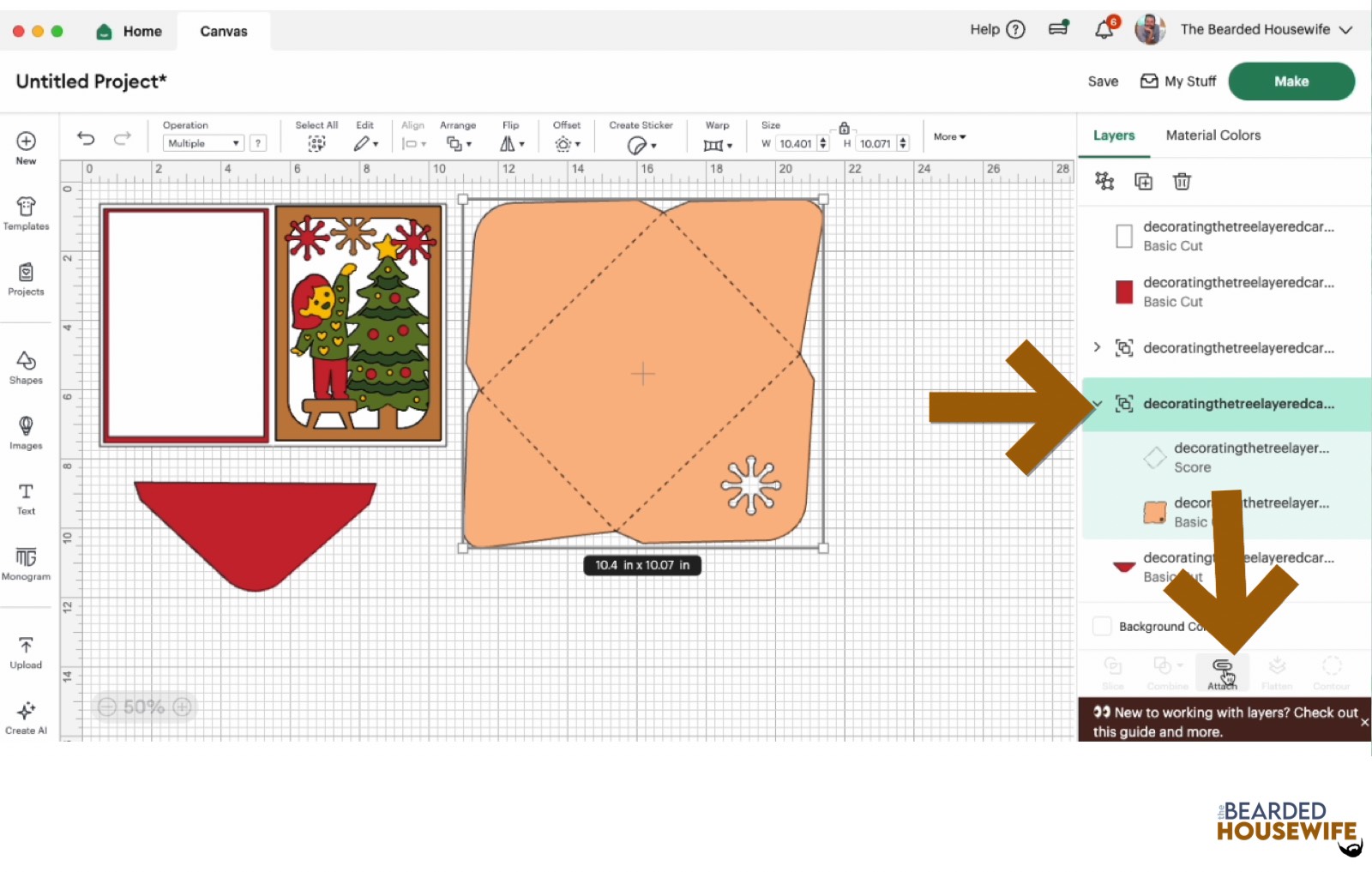Viewport: 1372px width, 872px height.
Task: Select the Flatten tool
Action: click(1277, 671)
